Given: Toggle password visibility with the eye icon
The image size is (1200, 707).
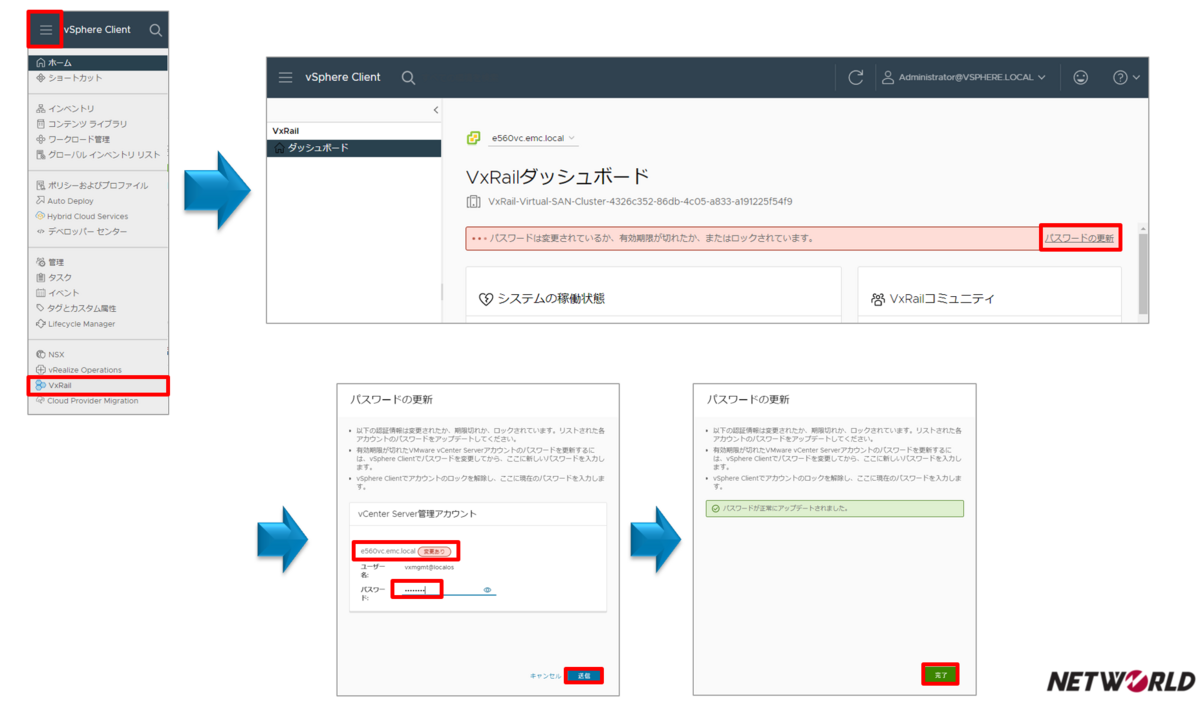Looking at the screenshot, I should pos(488,590).
